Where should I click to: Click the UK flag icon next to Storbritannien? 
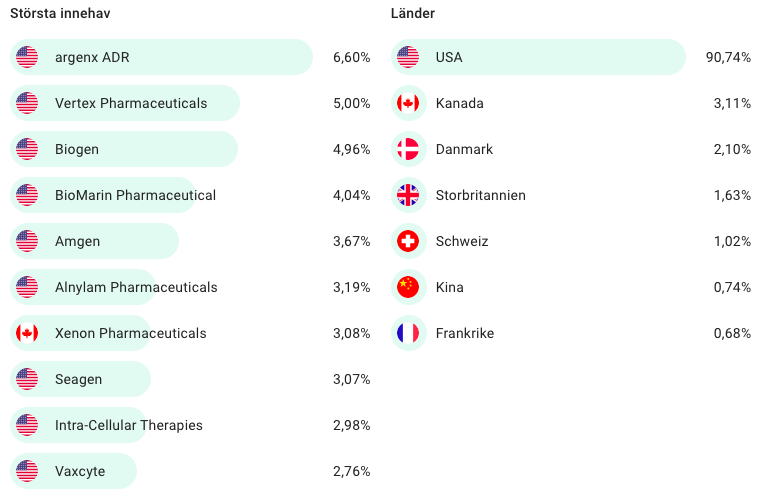(408, 195)
